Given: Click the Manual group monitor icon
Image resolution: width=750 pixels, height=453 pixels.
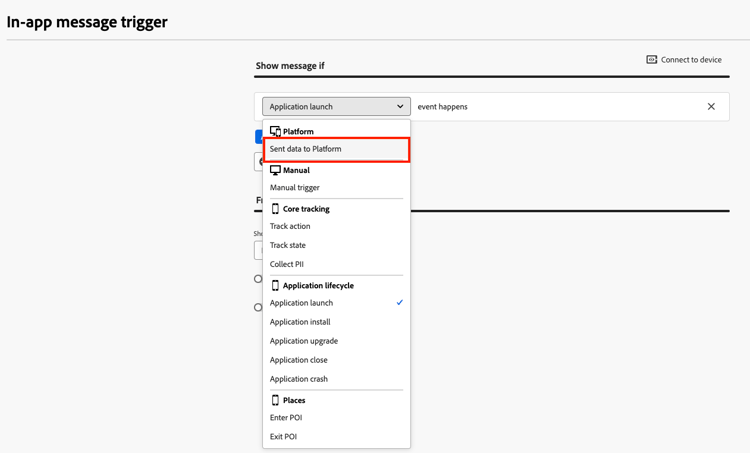Looking at the screenshot, I should pyautogui.click(x=275, y=170).
